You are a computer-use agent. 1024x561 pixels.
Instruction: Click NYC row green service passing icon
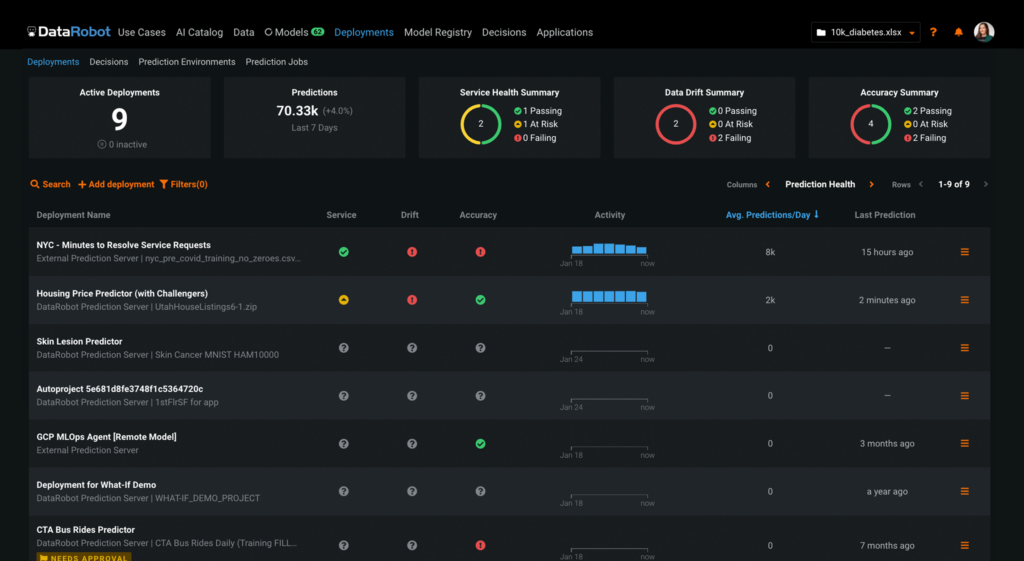pos(344,252)
